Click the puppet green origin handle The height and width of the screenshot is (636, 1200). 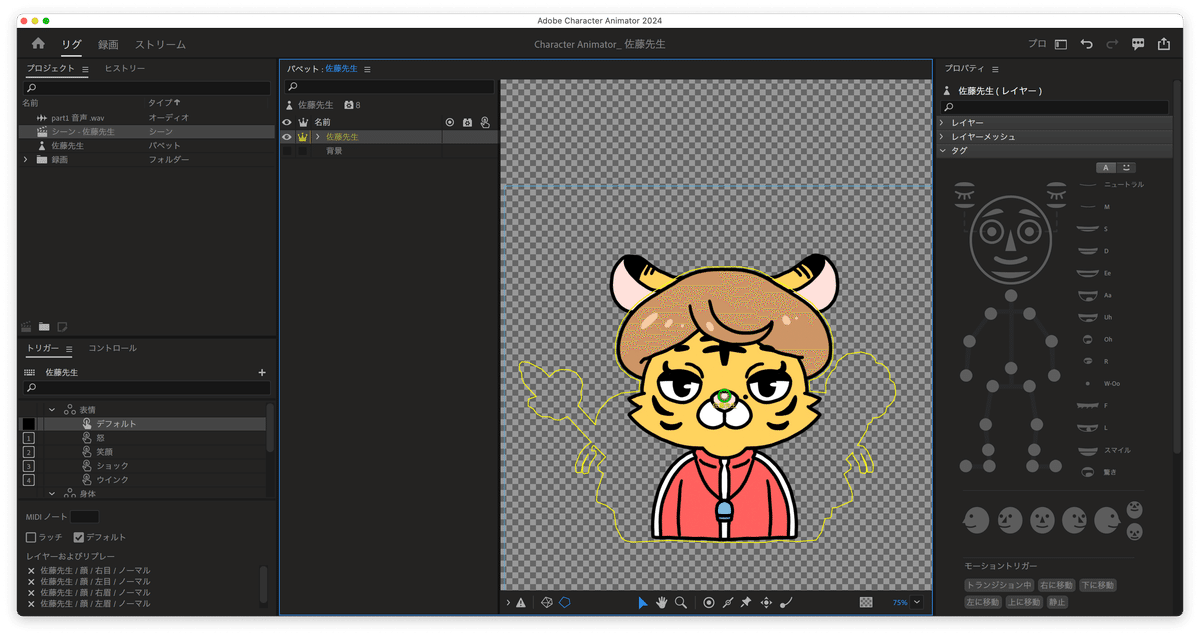(x=725, y=397)
